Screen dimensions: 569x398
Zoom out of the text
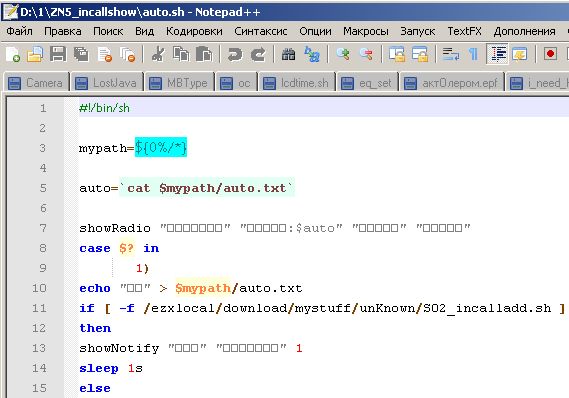(x=366, y=54)
